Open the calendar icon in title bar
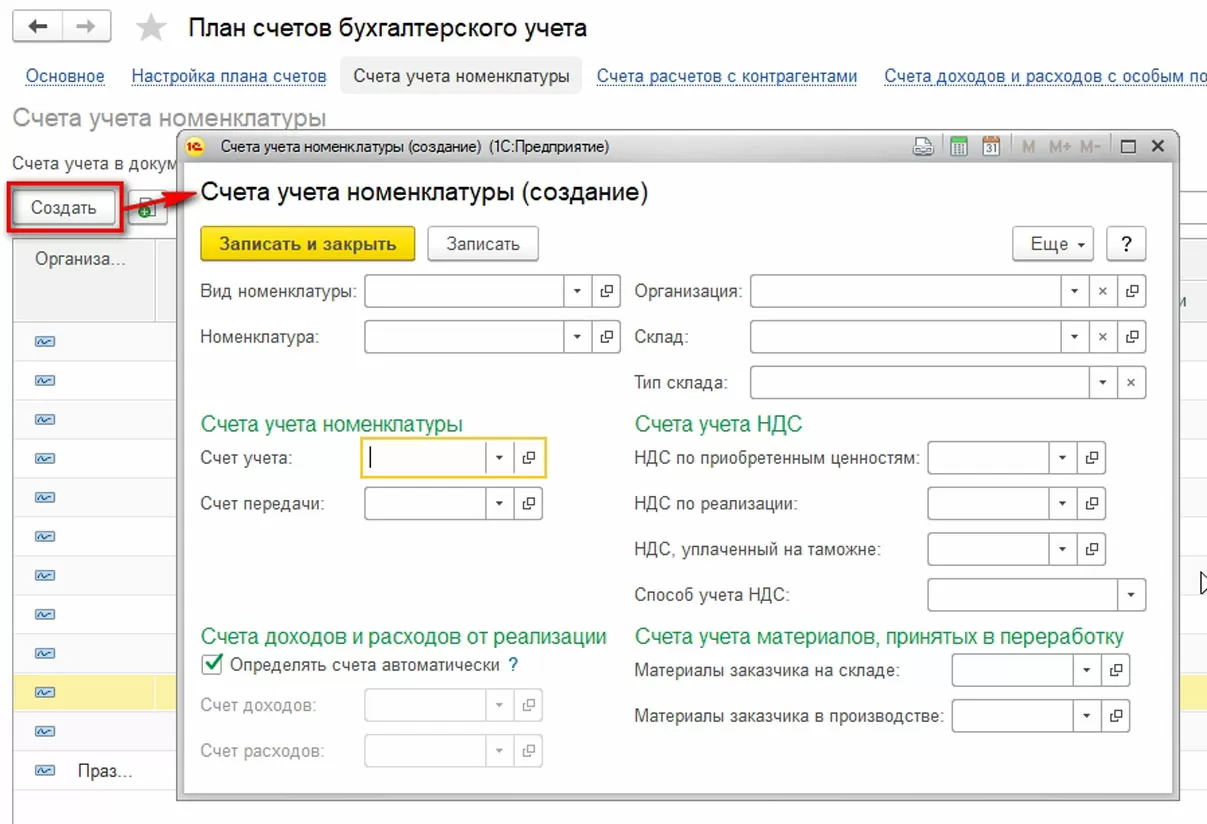Viewport: 1207px width, 824px height. (991, 147)
